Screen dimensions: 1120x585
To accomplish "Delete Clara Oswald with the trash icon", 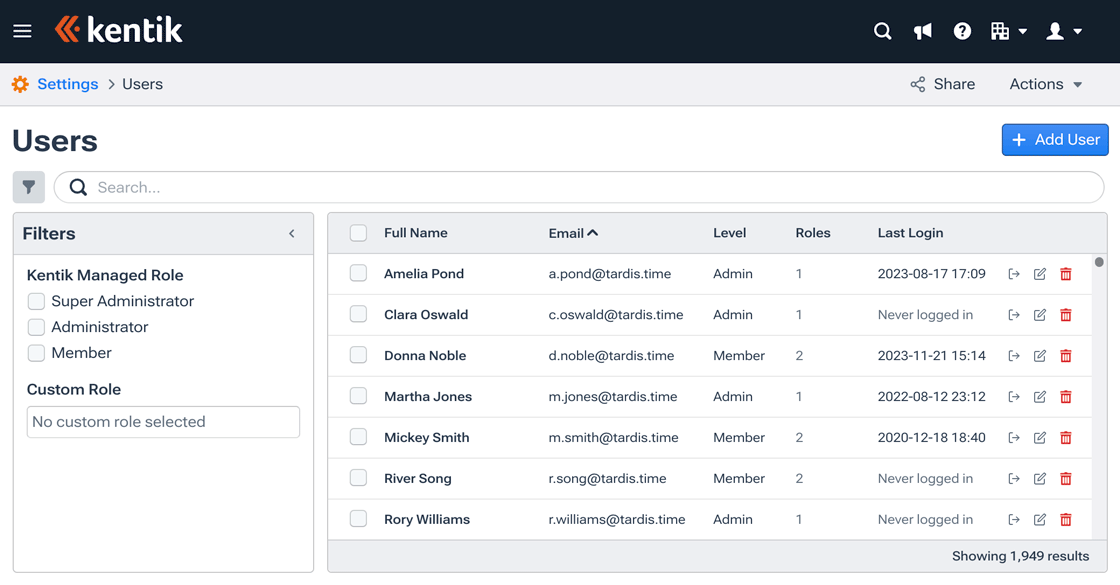I will (1066, 314).
